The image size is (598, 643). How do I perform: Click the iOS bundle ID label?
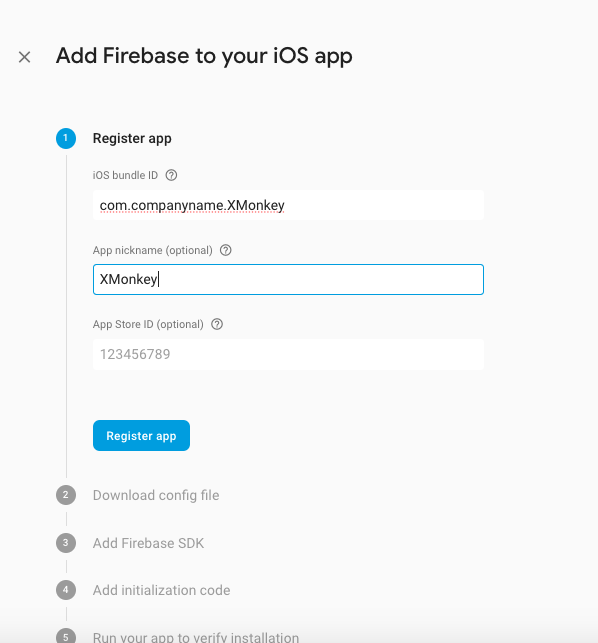pyautogui.click(x=125, y=176)
